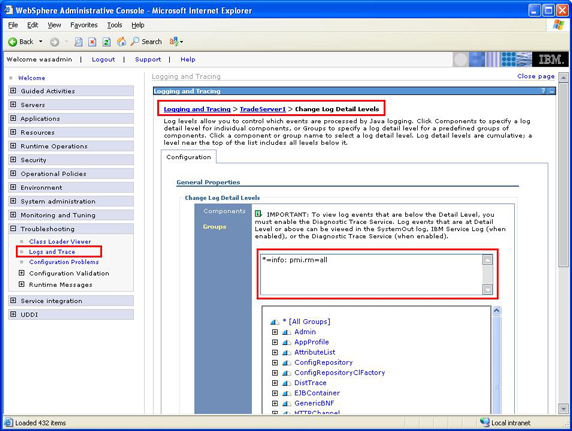The image size is (572, 431).
Task: Click the Home icon in toolbar
Action: [x=121, y=42]
